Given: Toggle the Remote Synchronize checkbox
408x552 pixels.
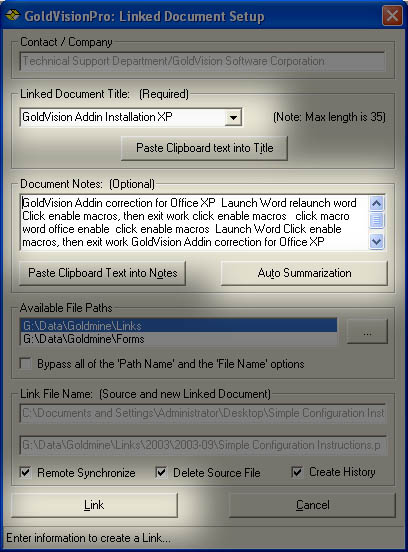Looking at the screenshot, I should point(25,472).
